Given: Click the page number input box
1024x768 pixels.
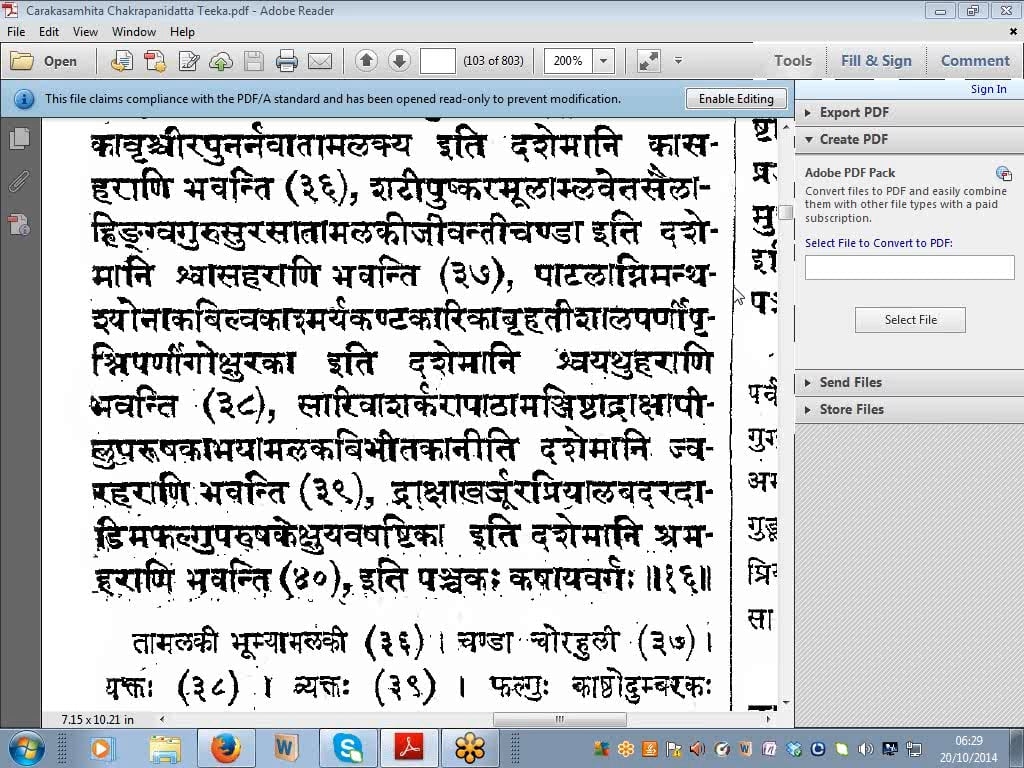Looking at the screenshot, I should pyautogui.click(x=438, y=61).
